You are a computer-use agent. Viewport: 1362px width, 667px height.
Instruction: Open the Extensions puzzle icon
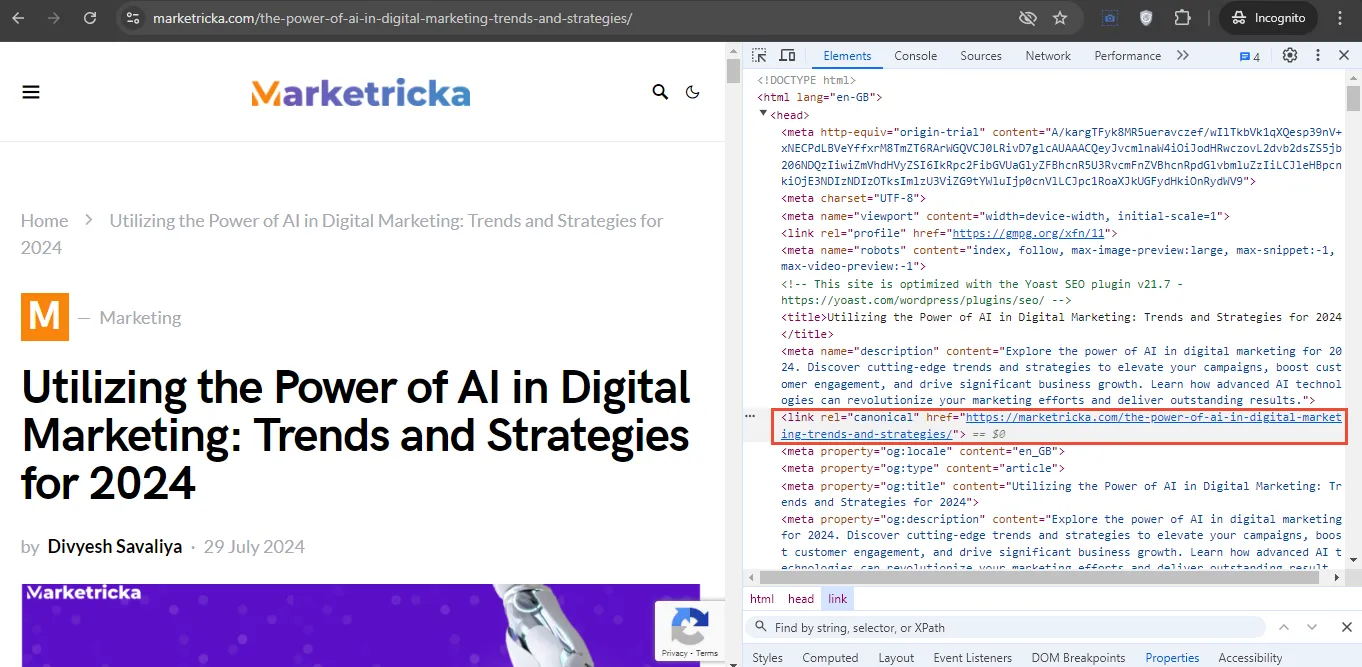coord(1183,18)
